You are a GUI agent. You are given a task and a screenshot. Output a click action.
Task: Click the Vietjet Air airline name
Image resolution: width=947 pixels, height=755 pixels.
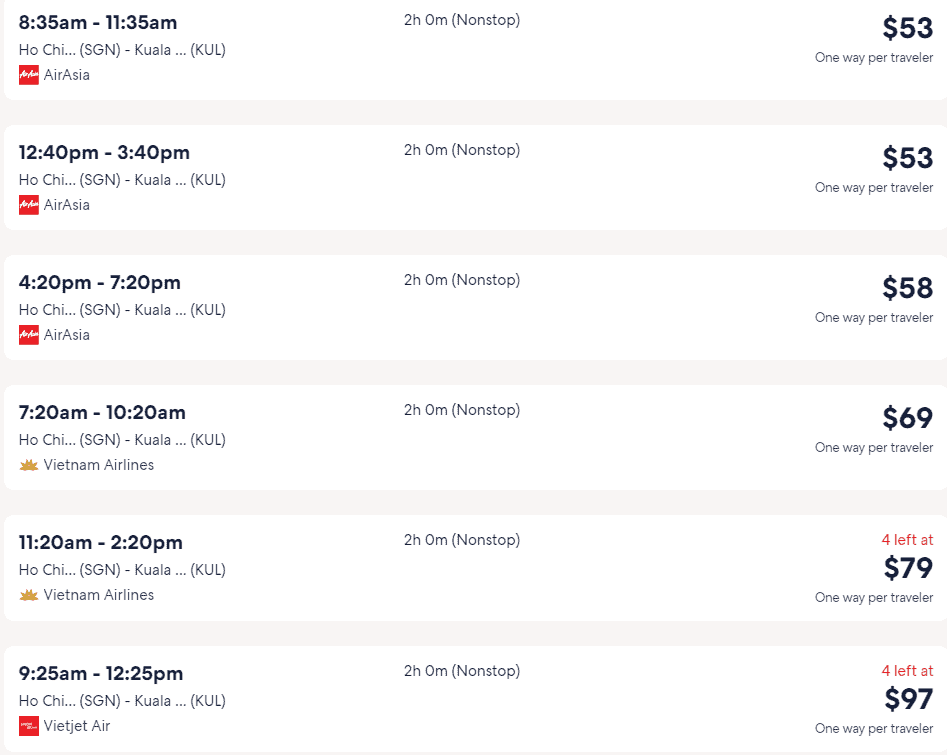pos(77,726)
